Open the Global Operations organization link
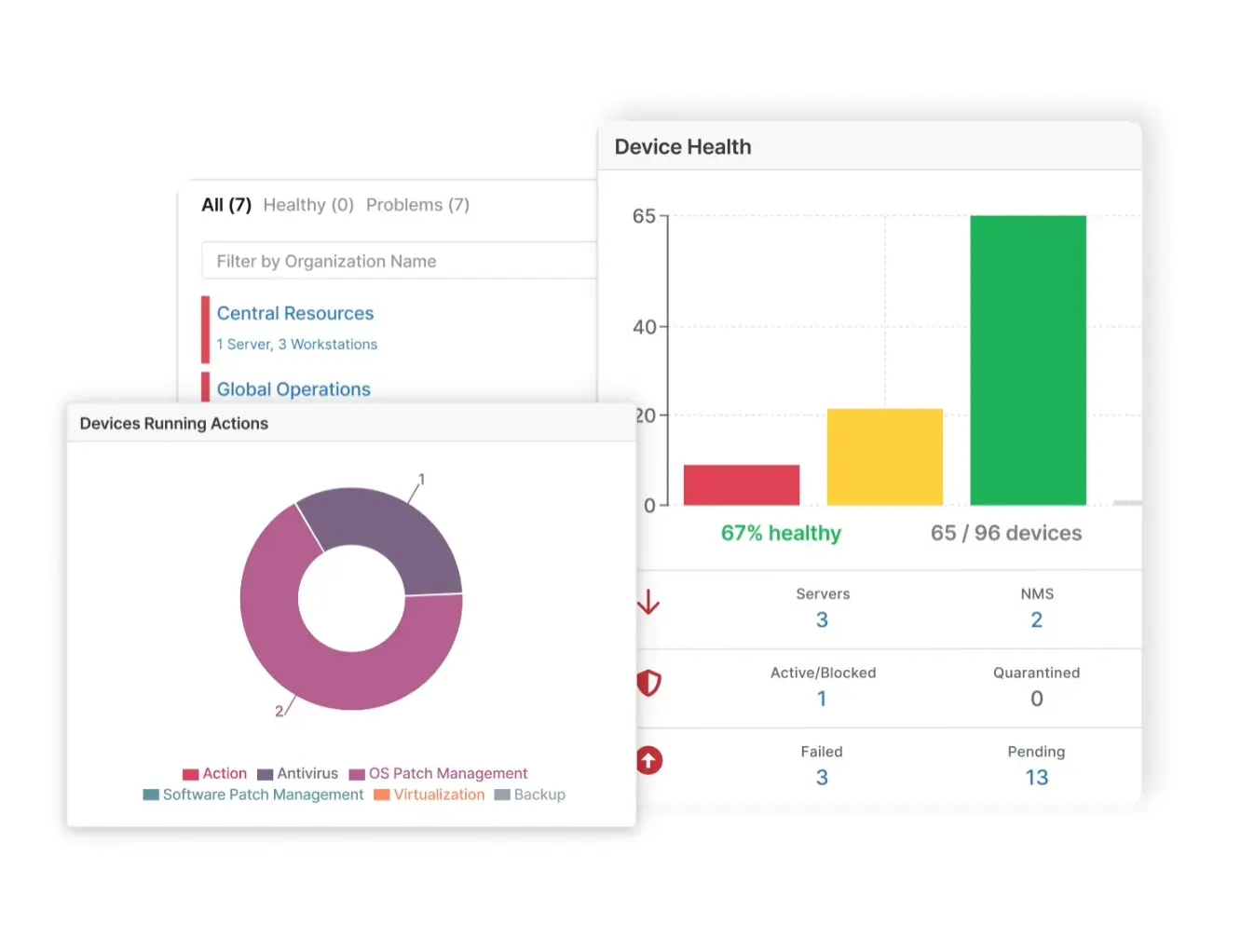This screenshot has width=1241, height=952. click(x=293, y=389)
